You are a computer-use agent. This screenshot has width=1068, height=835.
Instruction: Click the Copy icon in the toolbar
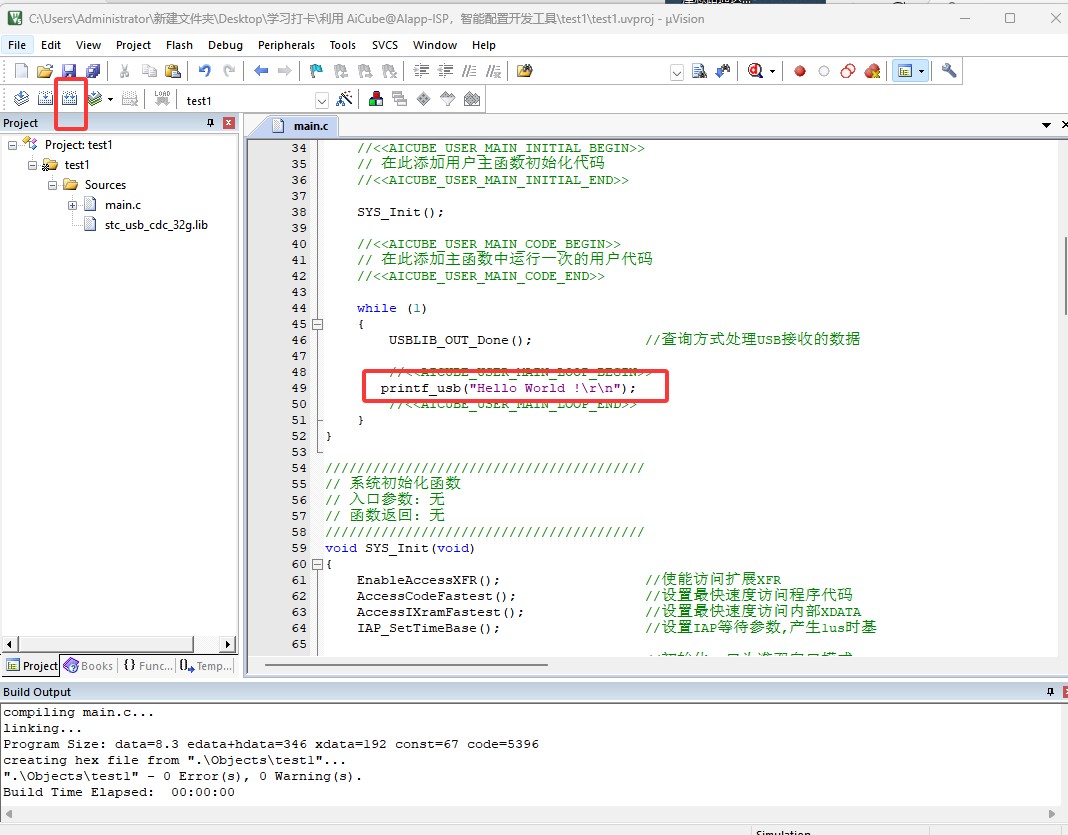point(148,71)
